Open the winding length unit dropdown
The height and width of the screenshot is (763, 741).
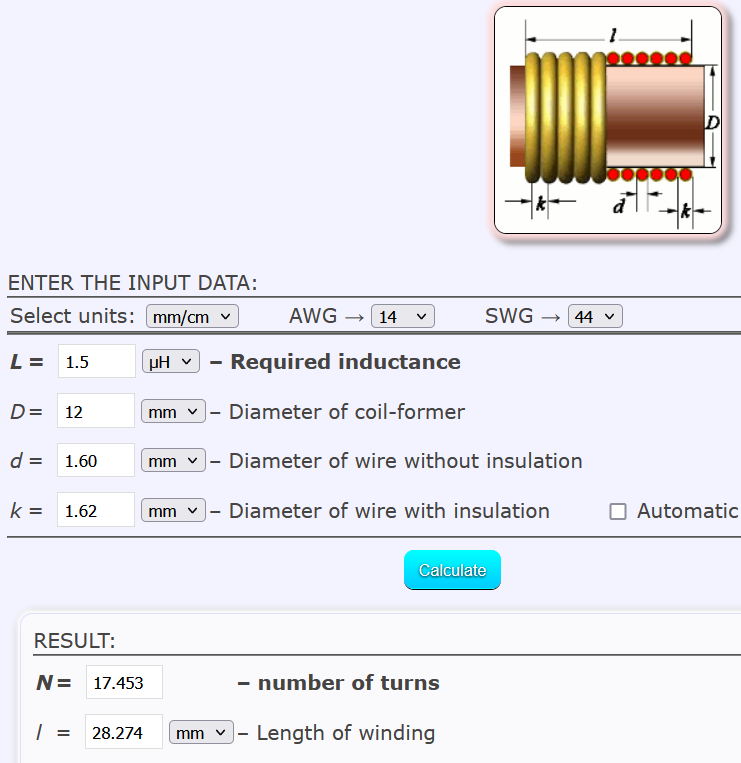click(201, 732)
